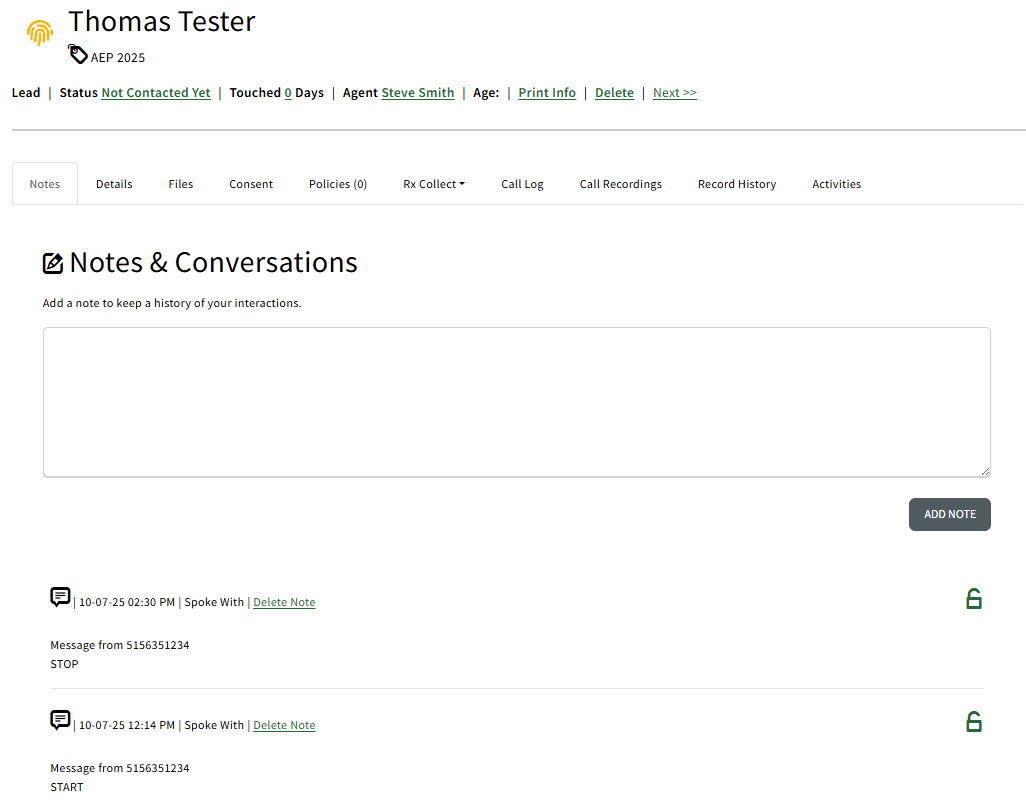Open the Rx Collect dropdown
Image resolution: width=1026 pixels, height=807 pixels.
click(433, 183)
